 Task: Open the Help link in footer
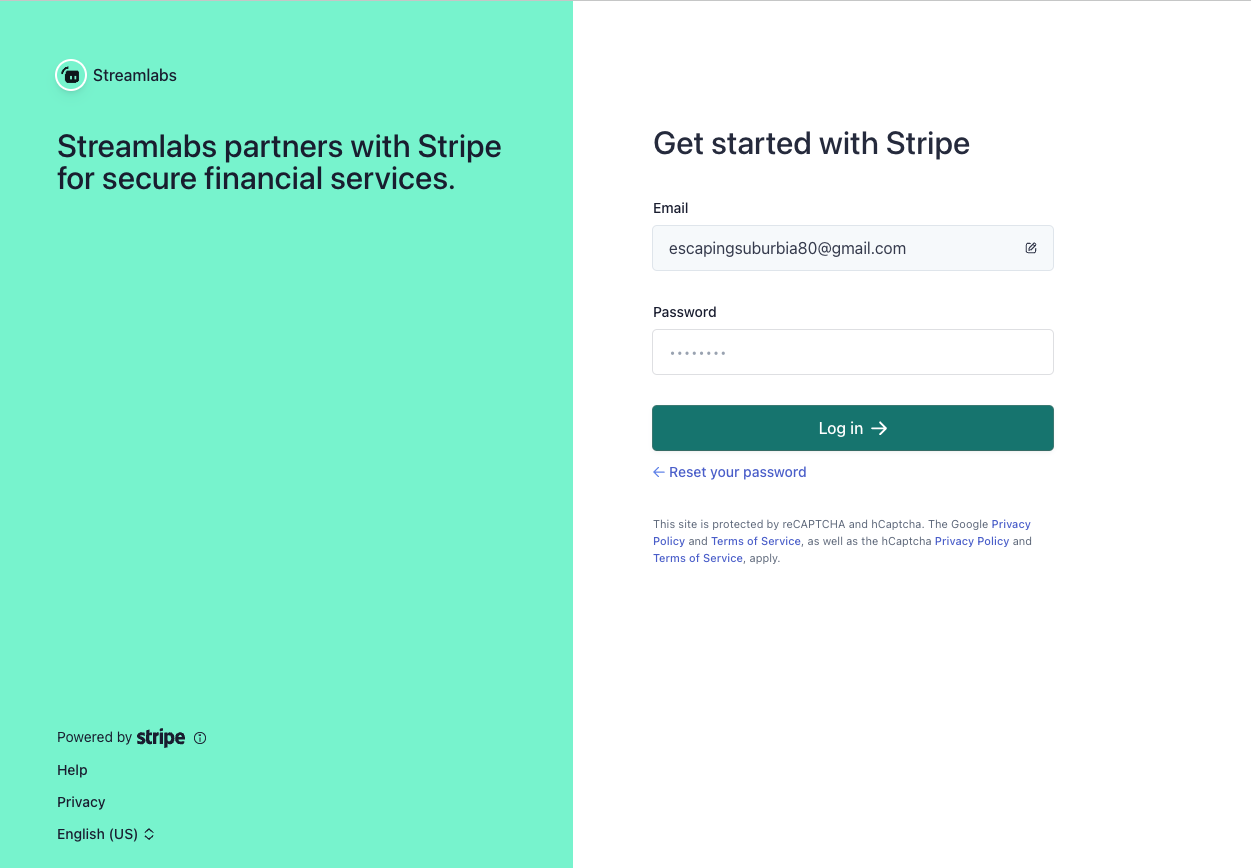coord(72,770)
